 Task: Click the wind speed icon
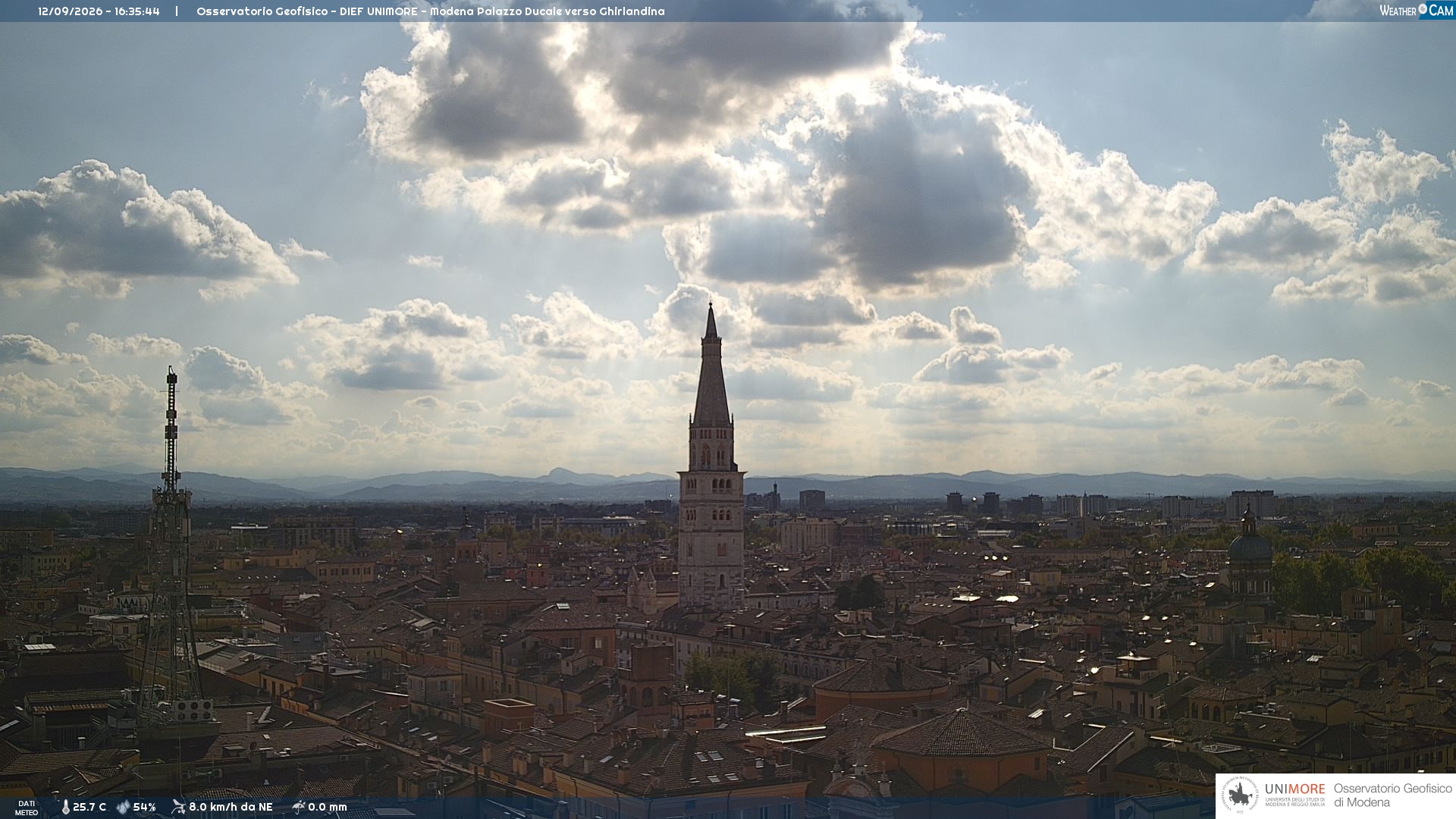[x=178, y=807]
